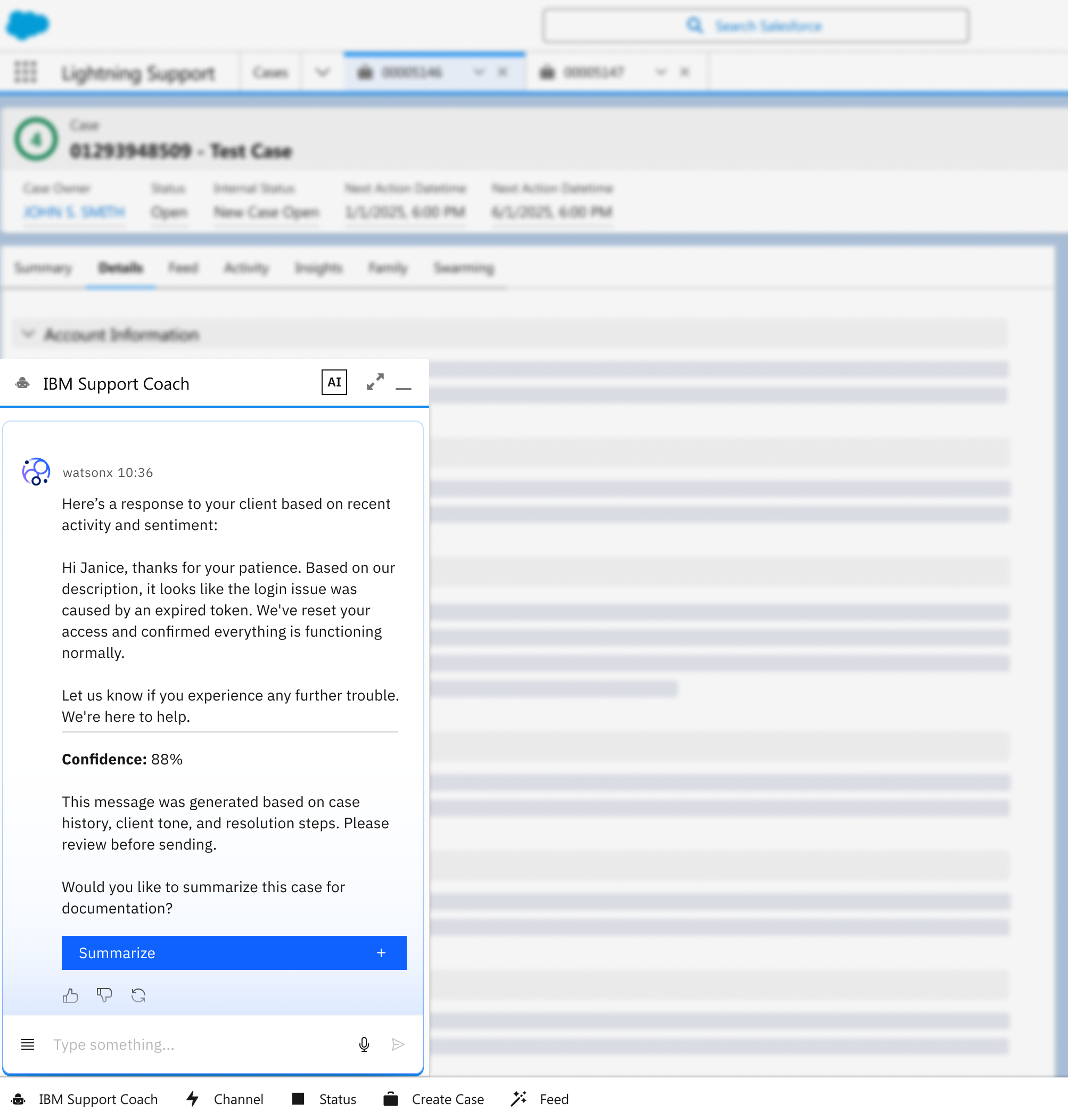Click the Open status value
The width and height of the screenshot is (1068, 1120).
click(x=169, y=212)
